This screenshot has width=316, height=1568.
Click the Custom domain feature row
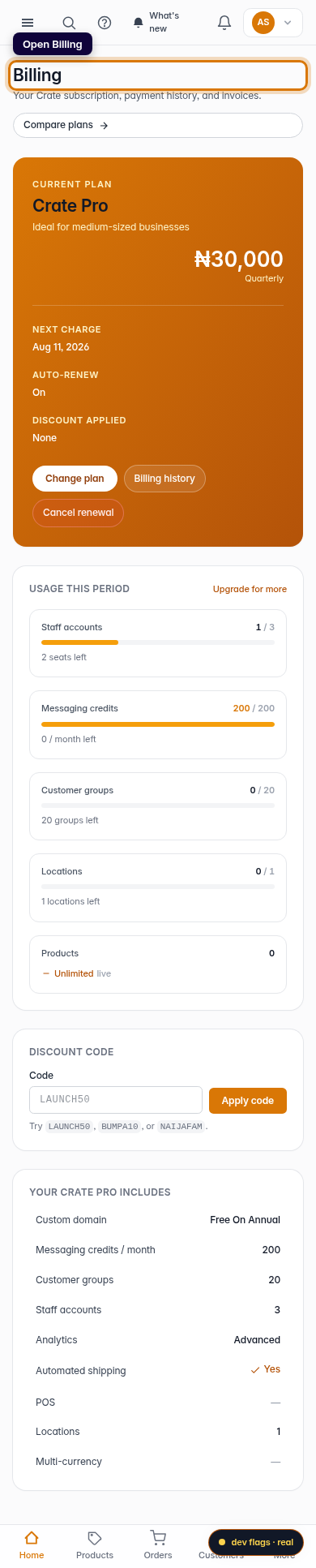click(x=158, y=1220)
